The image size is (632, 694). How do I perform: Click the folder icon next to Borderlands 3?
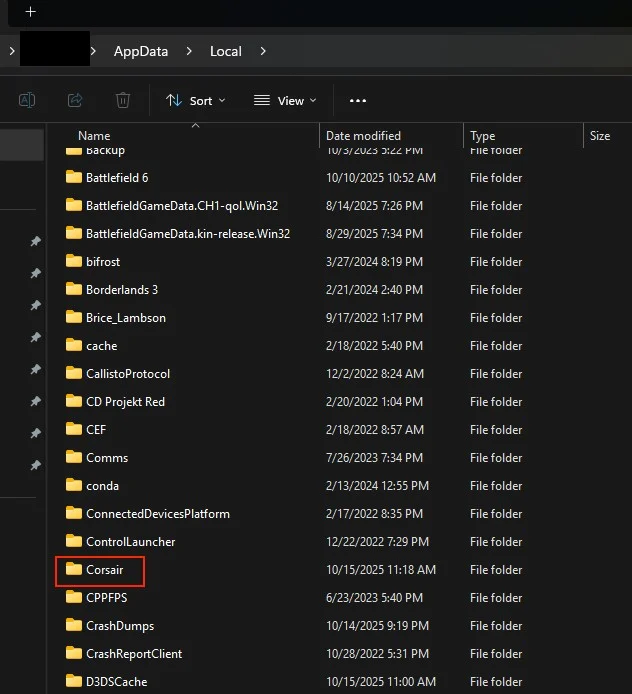click(x=73, y=289)
